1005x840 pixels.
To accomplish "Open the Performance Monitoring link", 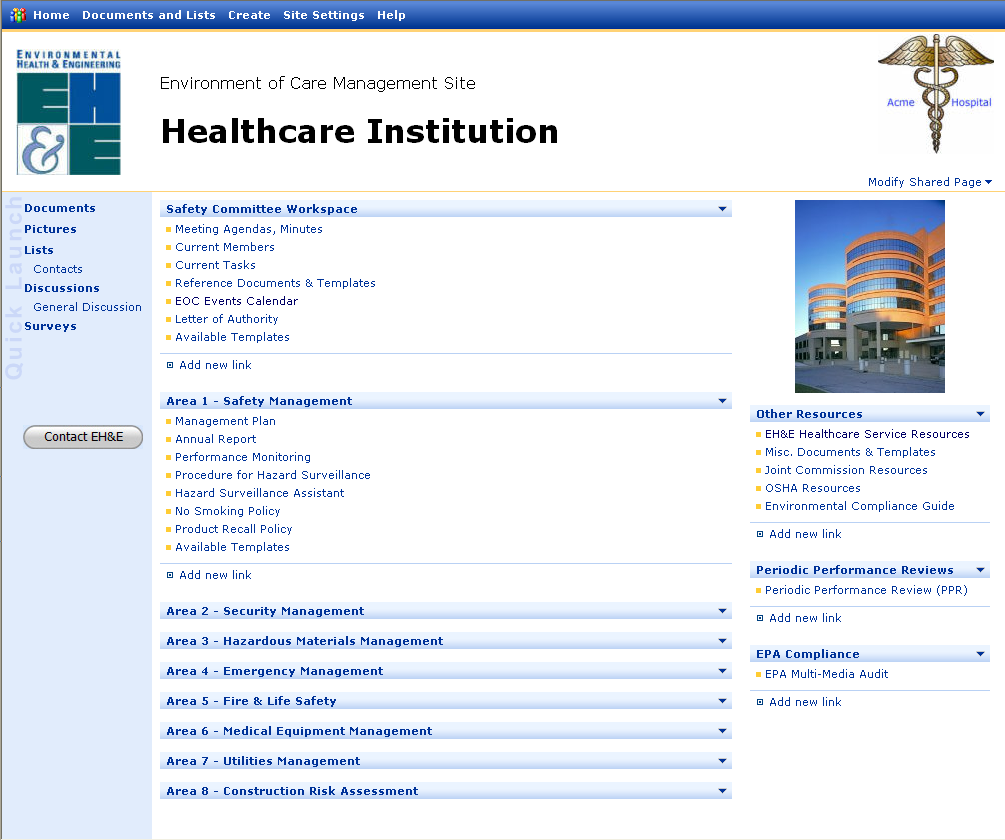I will [243, 457].
